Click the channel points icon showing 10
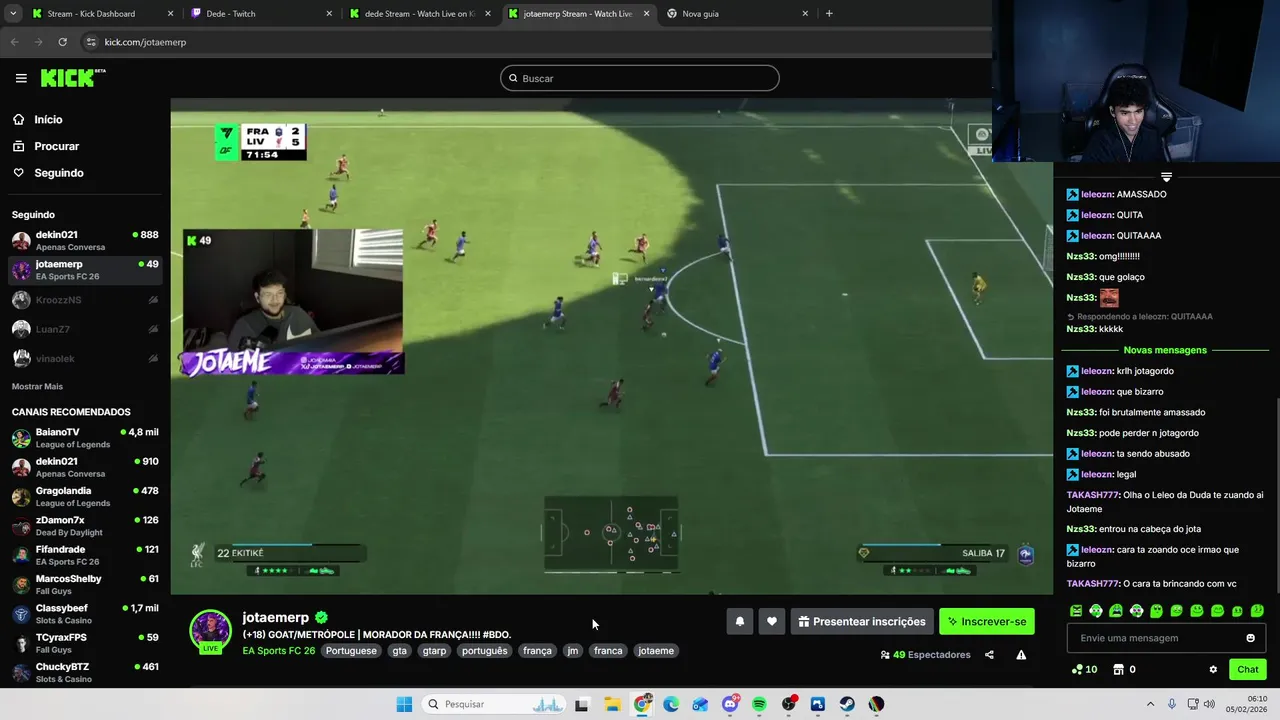Viewport: 1280px width, 720px height. pos(1084,670)
